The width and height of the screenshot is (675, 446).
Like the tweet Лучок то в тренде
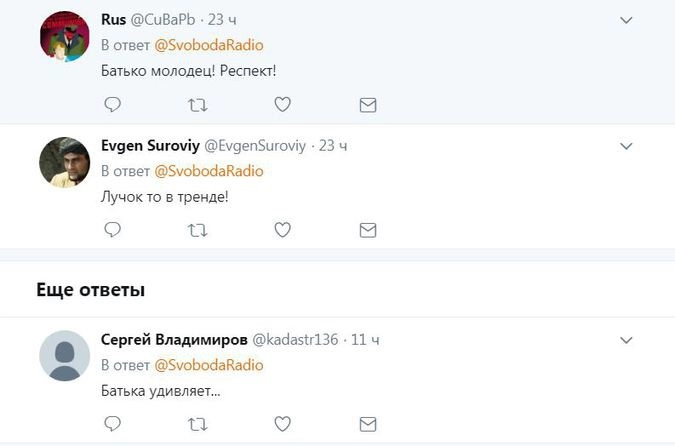pos(283,230)
